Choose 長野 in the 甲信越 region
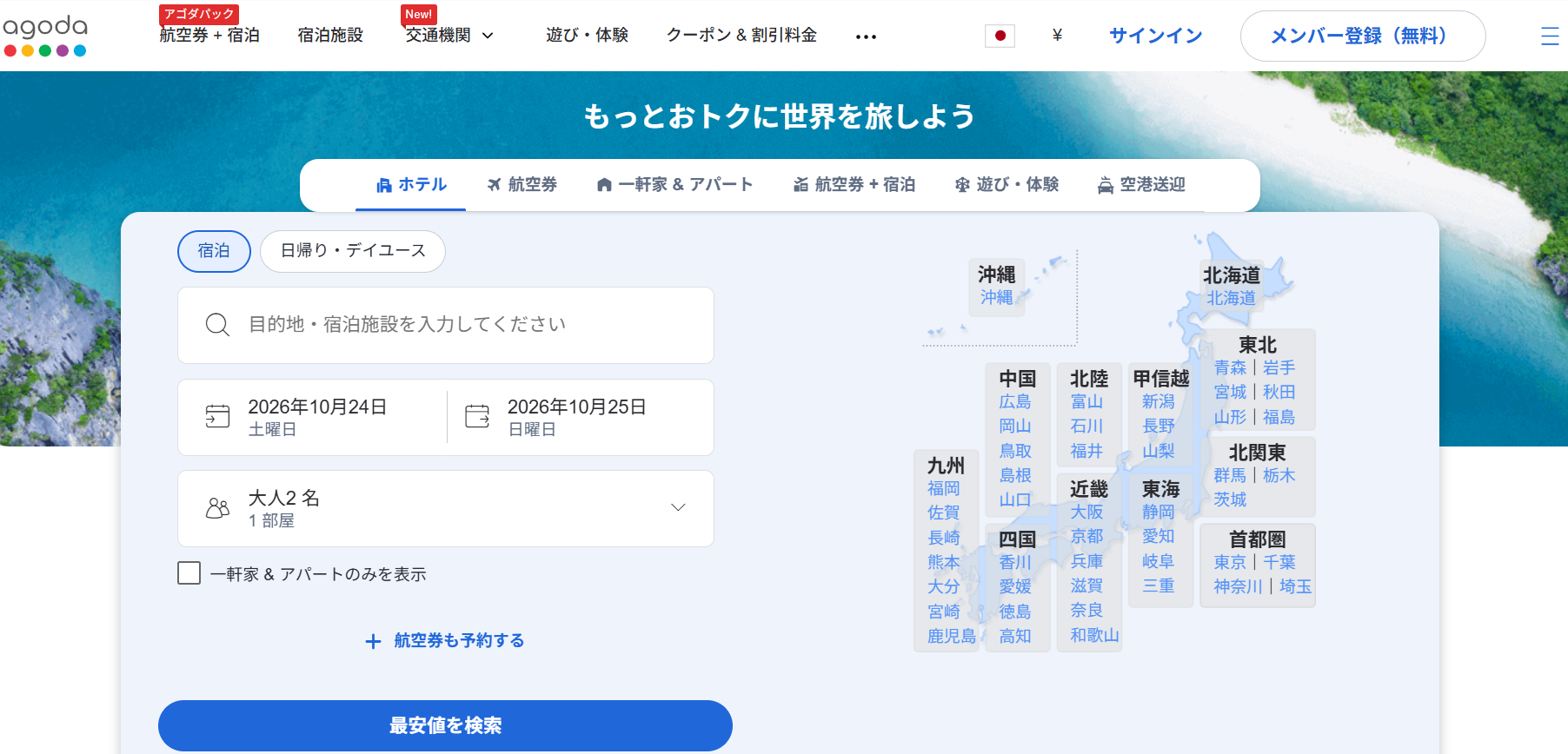 click(1159, 427)
